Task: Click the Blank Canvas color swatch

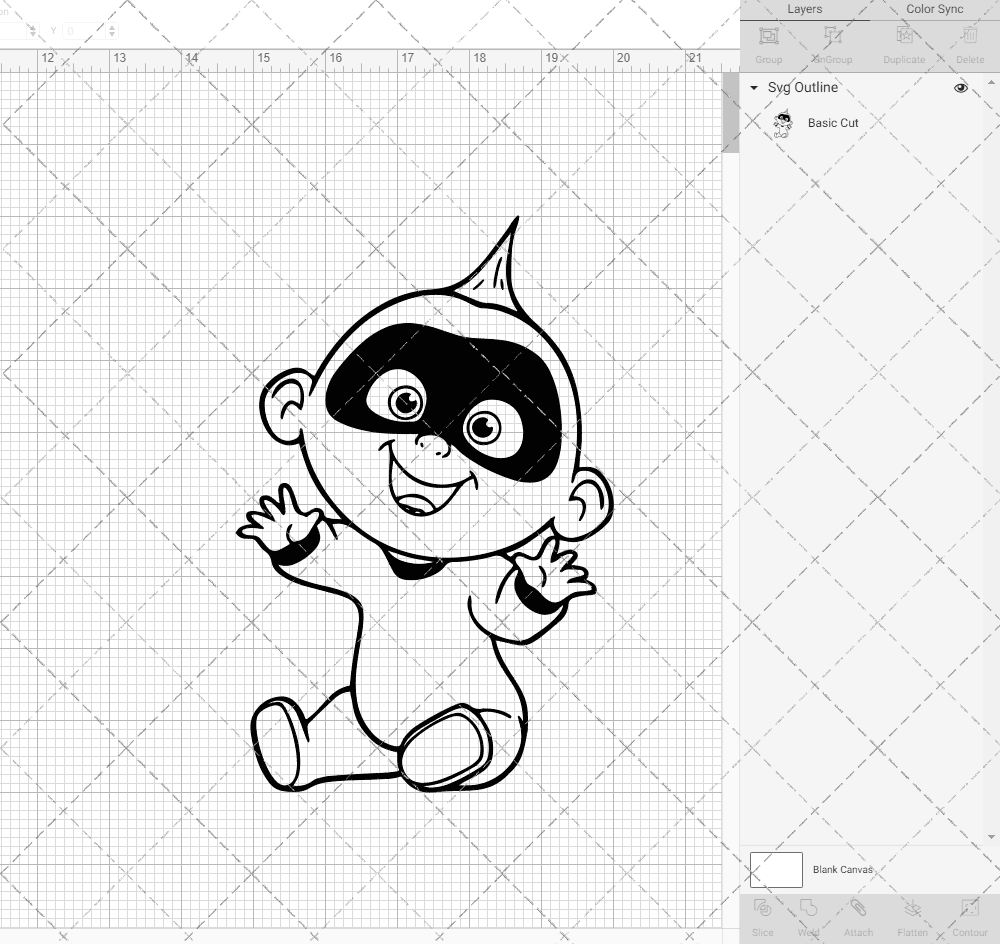Action: pyautogui.click(x=776, y=869)
